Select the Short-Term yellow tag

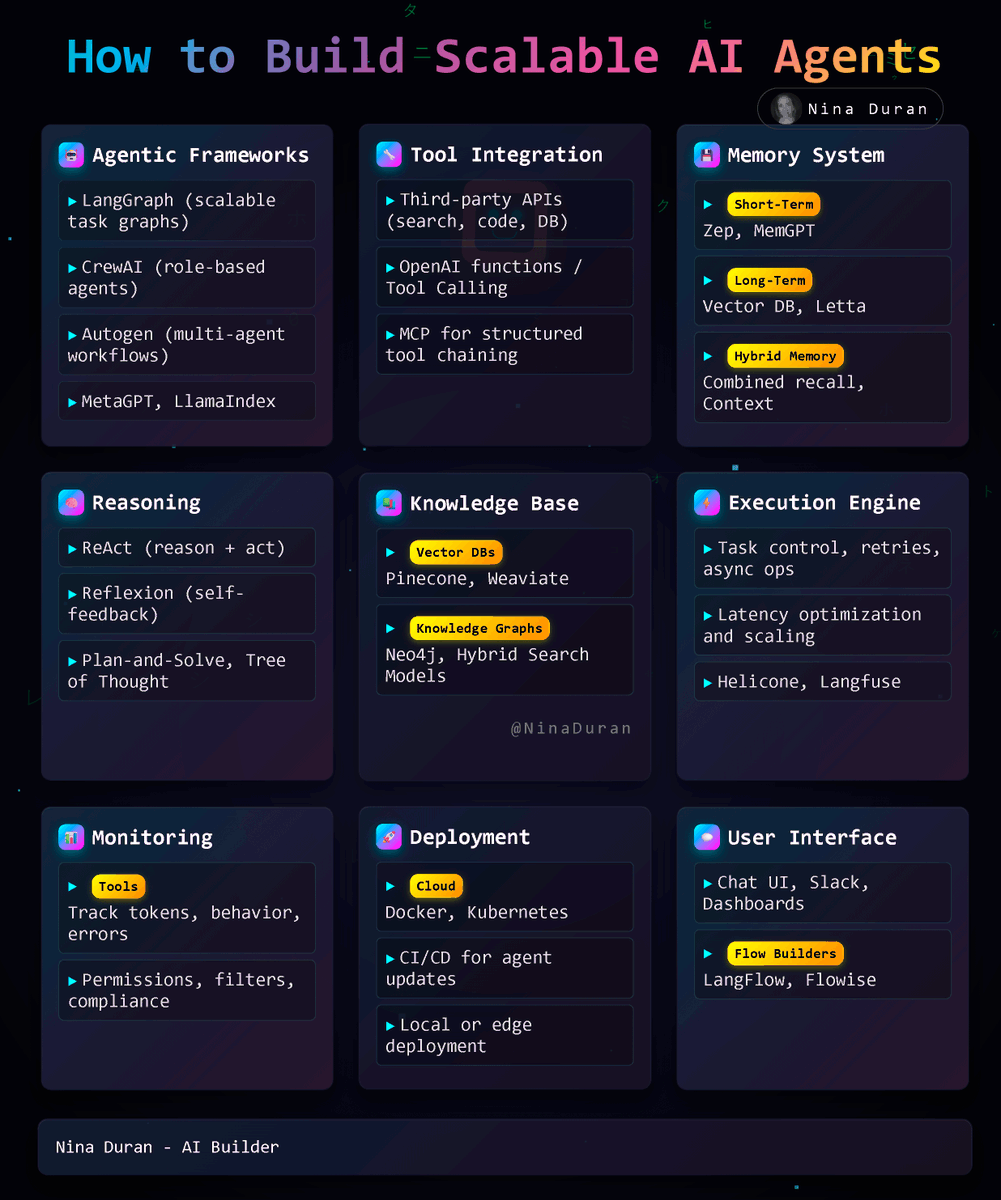pos(773,205)
